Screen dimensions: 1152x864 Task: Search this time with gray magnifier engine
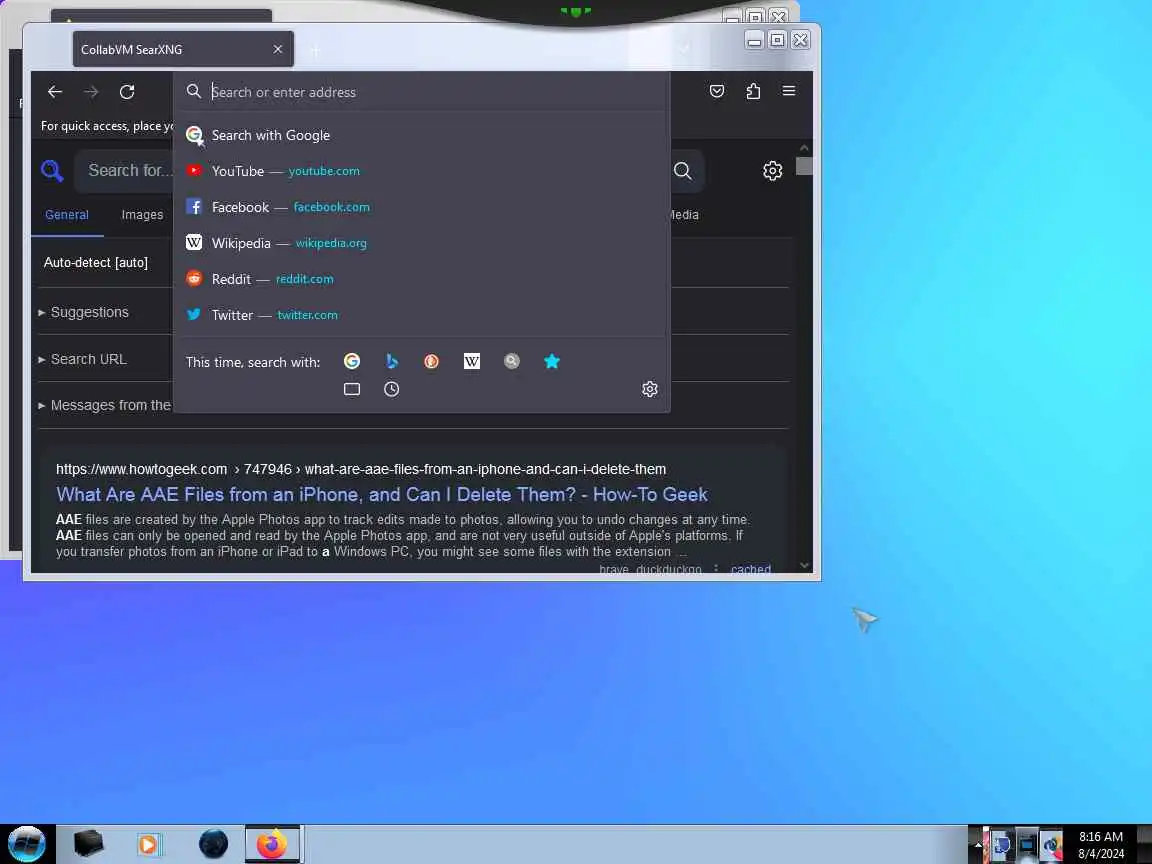(512, 361)
